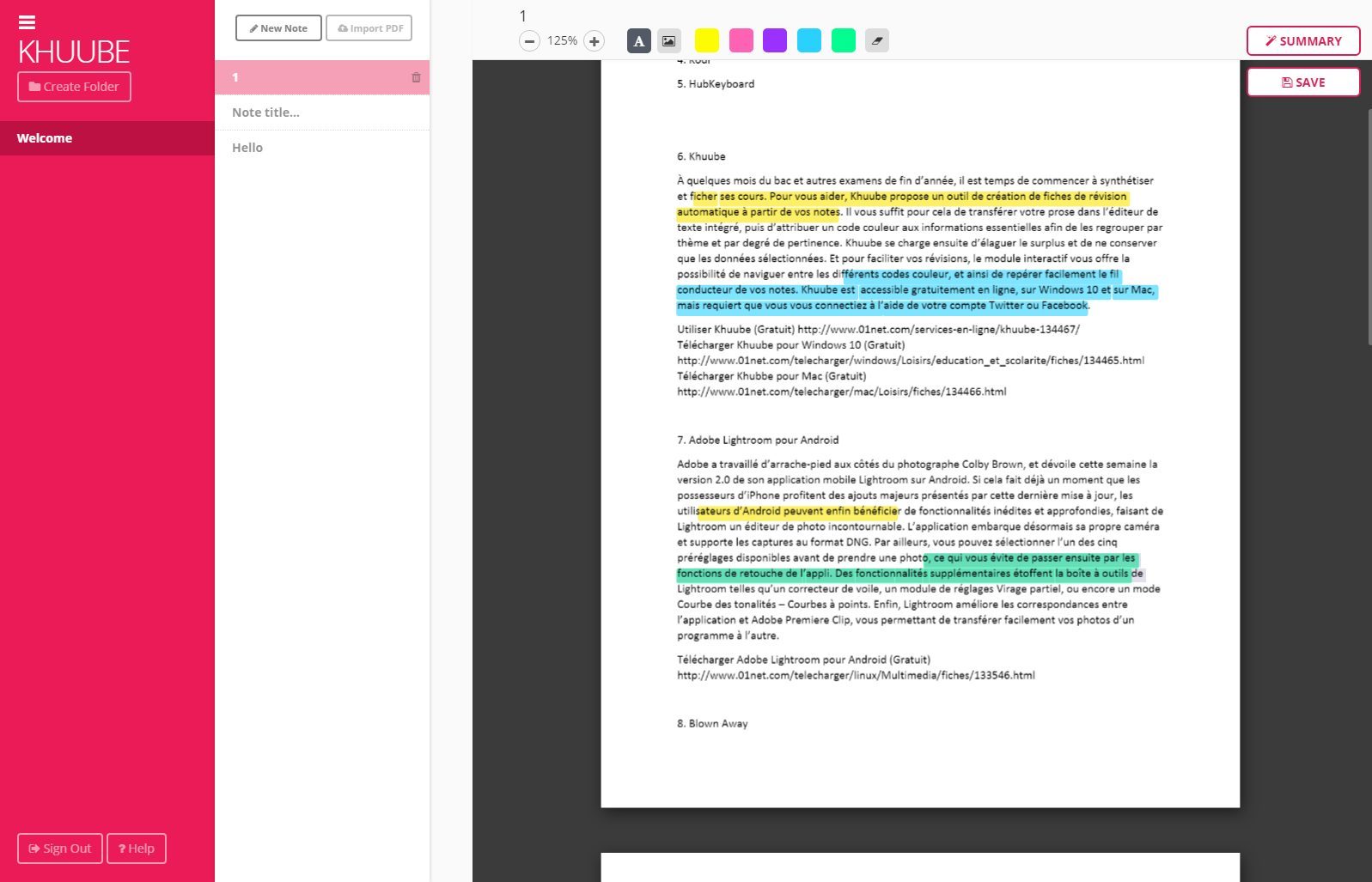Pick the green highlighter color
This screenshot has width=1372, height=882.
tap(843, 40)
